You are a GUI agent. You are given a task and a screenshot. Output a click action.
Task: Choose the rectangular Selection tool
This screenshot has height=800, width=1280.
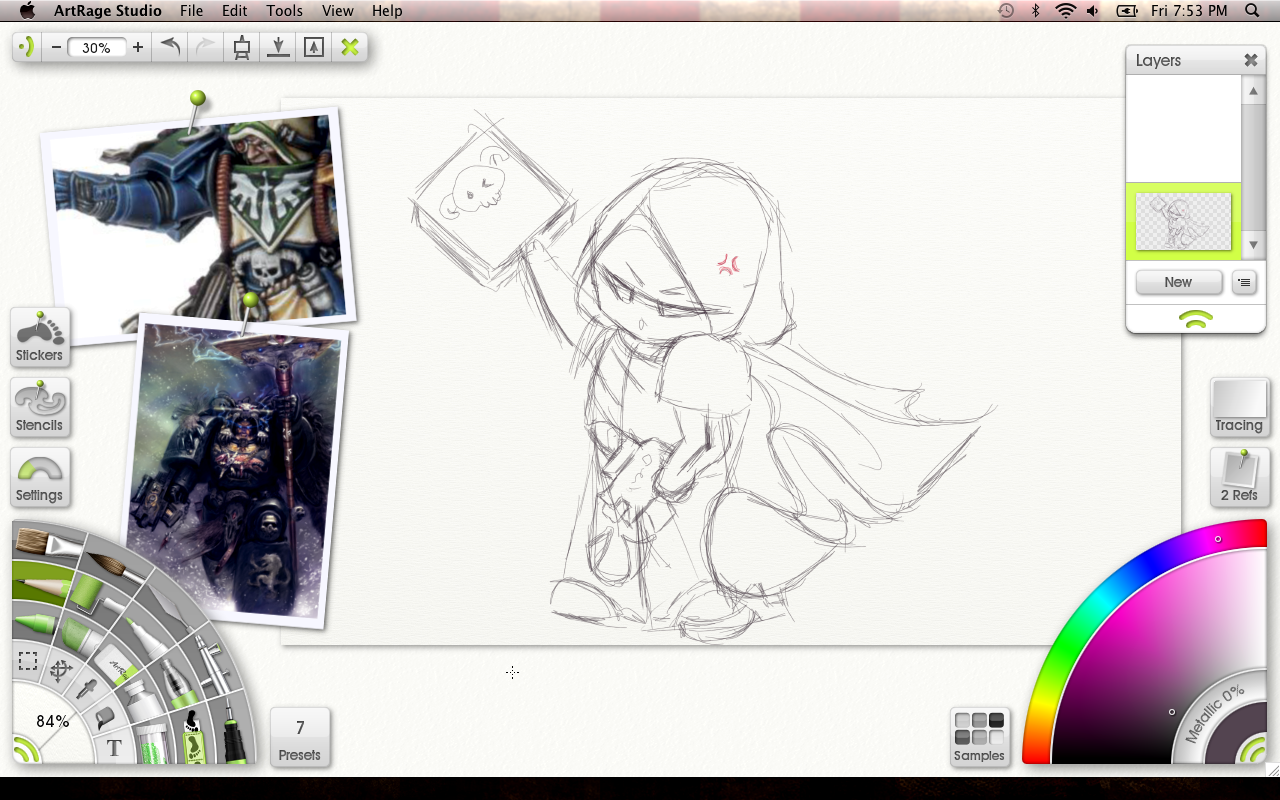(x=28, y=661)
